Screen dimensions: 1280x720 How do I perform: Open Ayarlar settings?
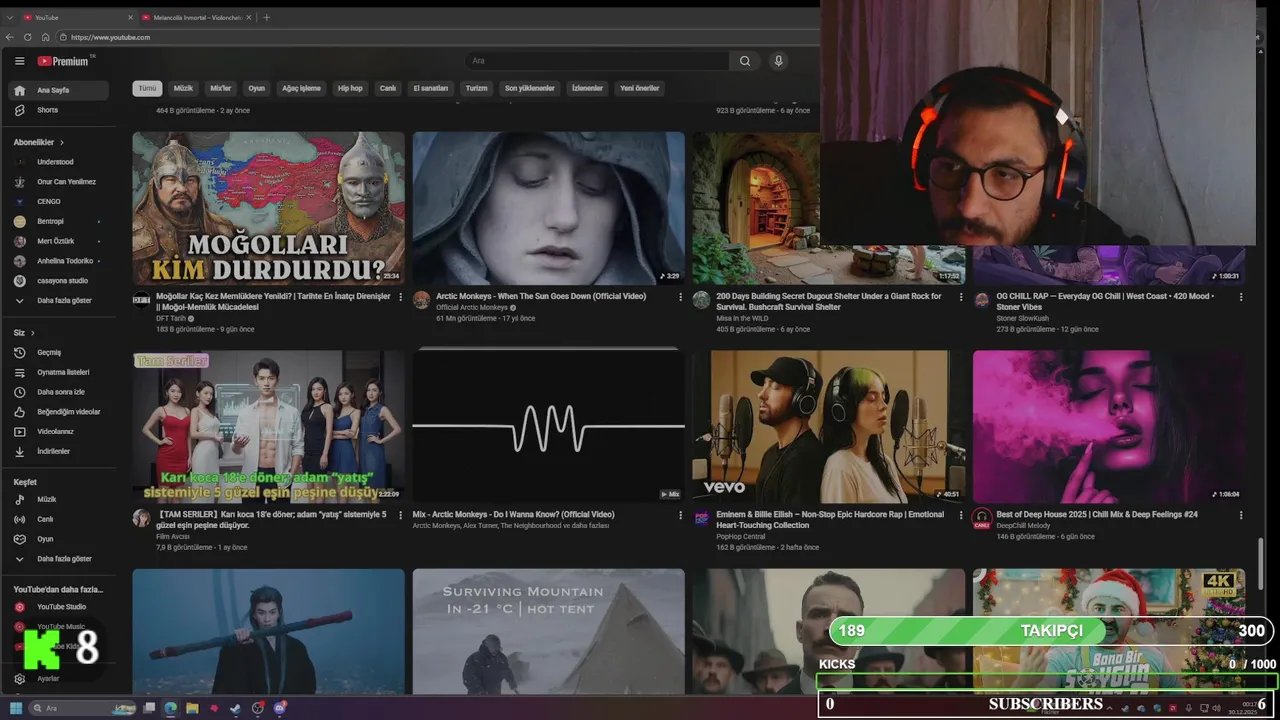58,678
